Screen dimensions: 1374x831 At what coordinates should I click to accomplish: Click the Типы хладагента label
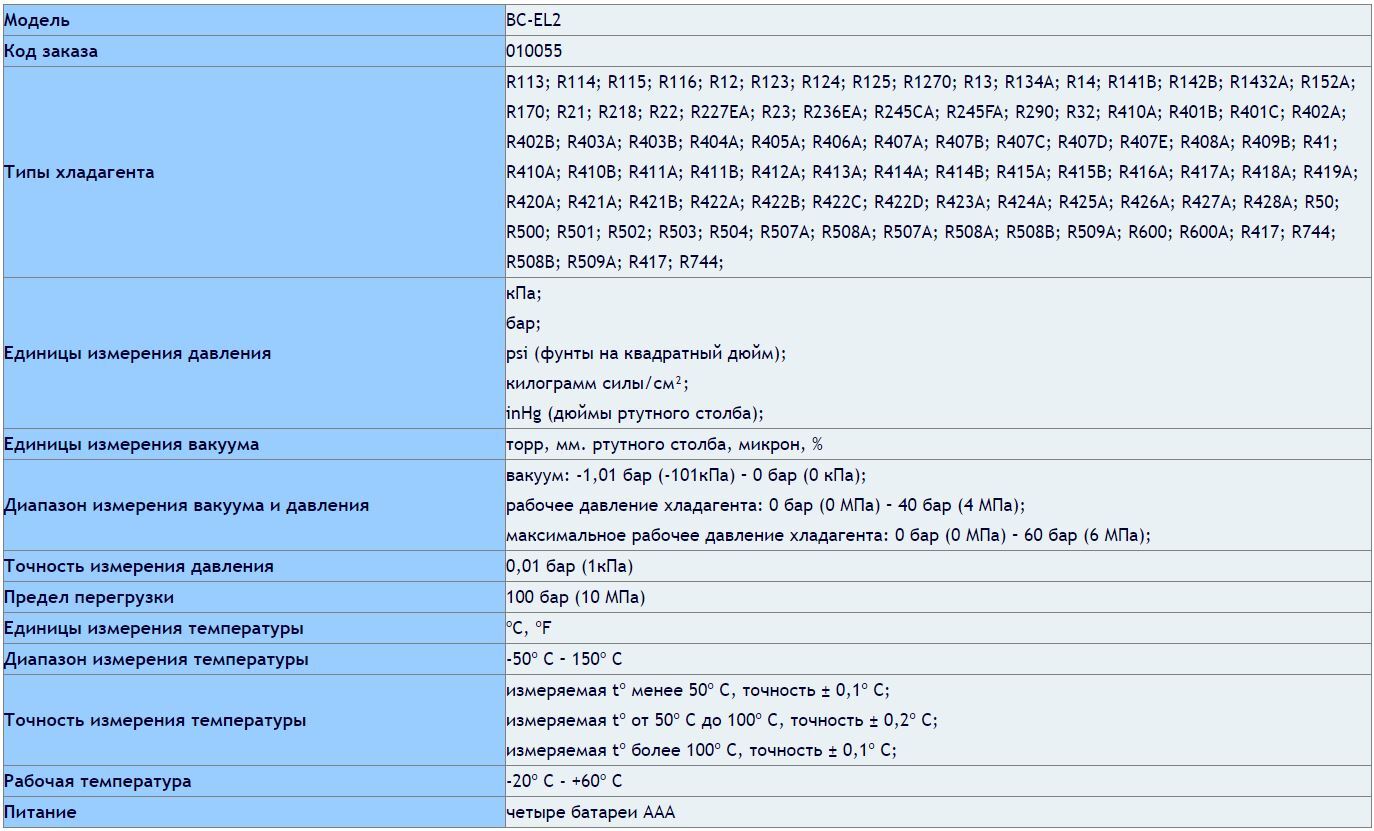[x=79, y=172]
